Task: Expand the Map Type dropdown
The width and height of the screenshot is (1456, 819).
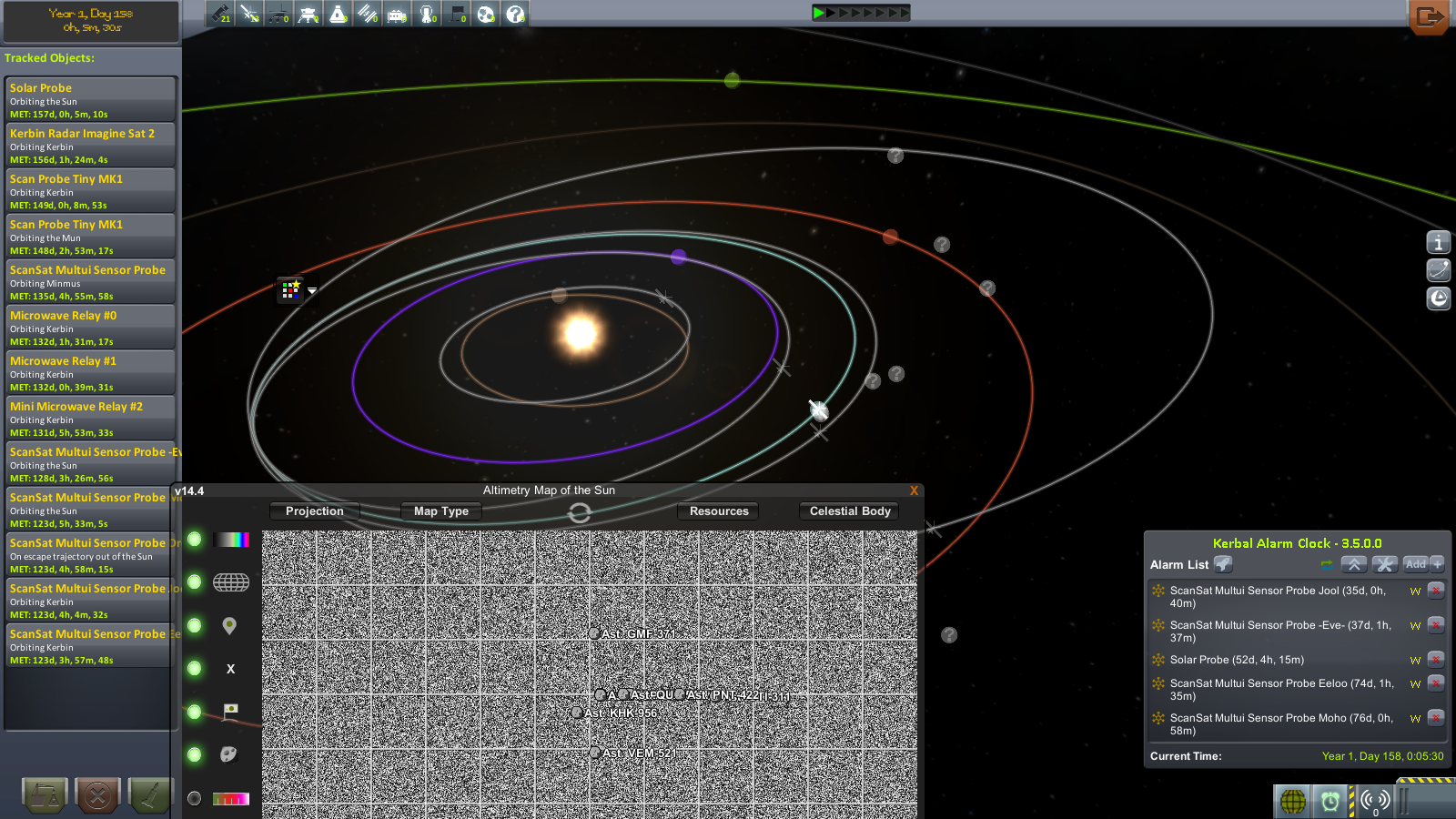Action: point(441,511)
